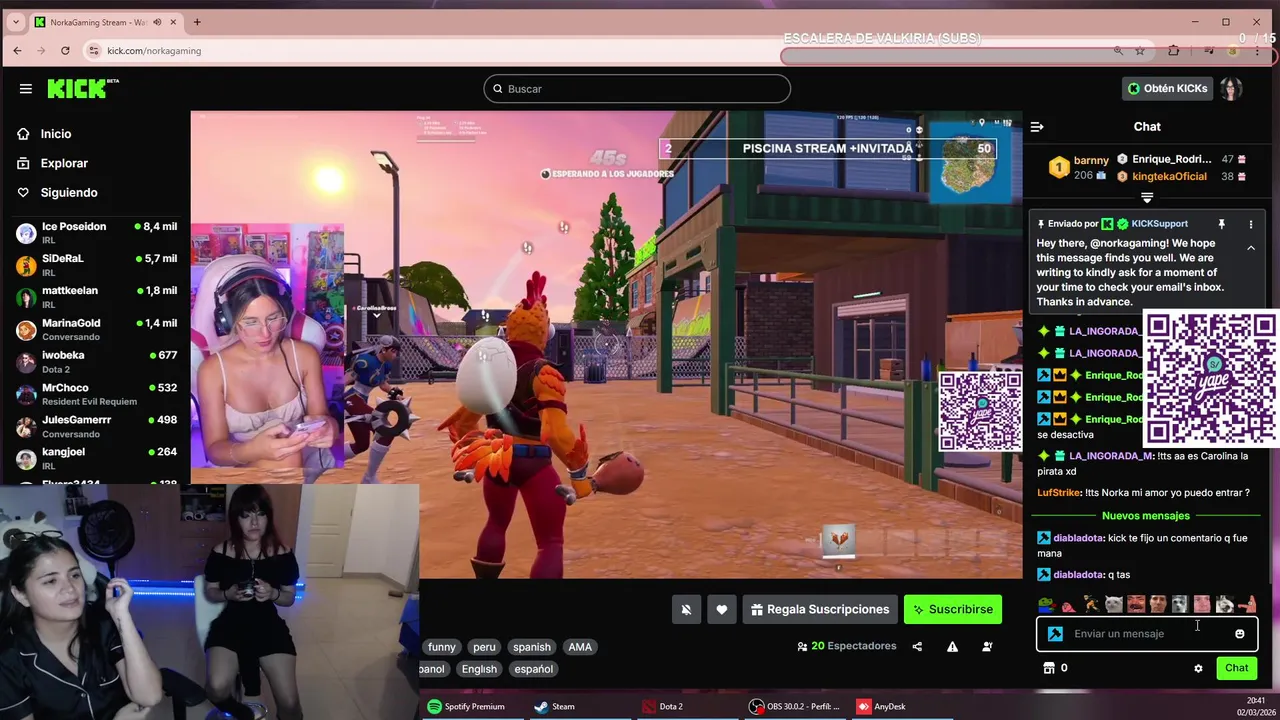Collapse the chat panel icon
The image size is (1280, 720).
coord(1037,126)
